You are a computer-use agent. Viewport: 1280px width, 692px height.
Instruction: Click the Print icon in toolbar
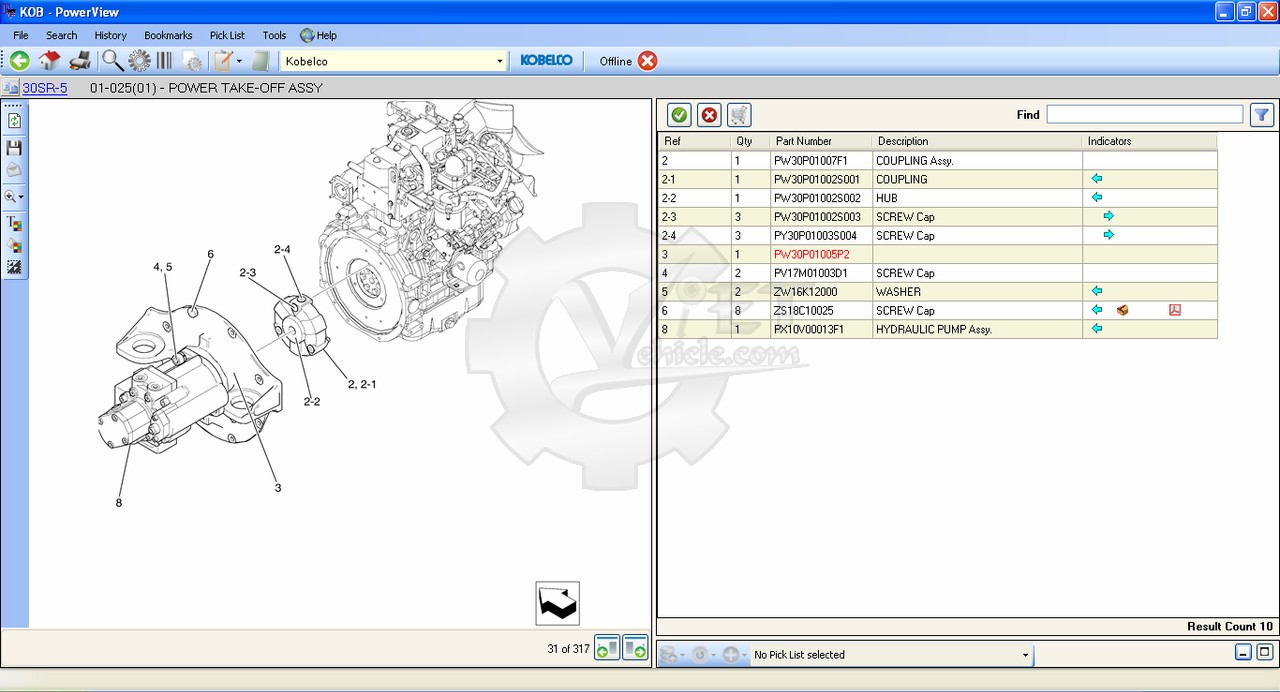[x=80, y=61]
